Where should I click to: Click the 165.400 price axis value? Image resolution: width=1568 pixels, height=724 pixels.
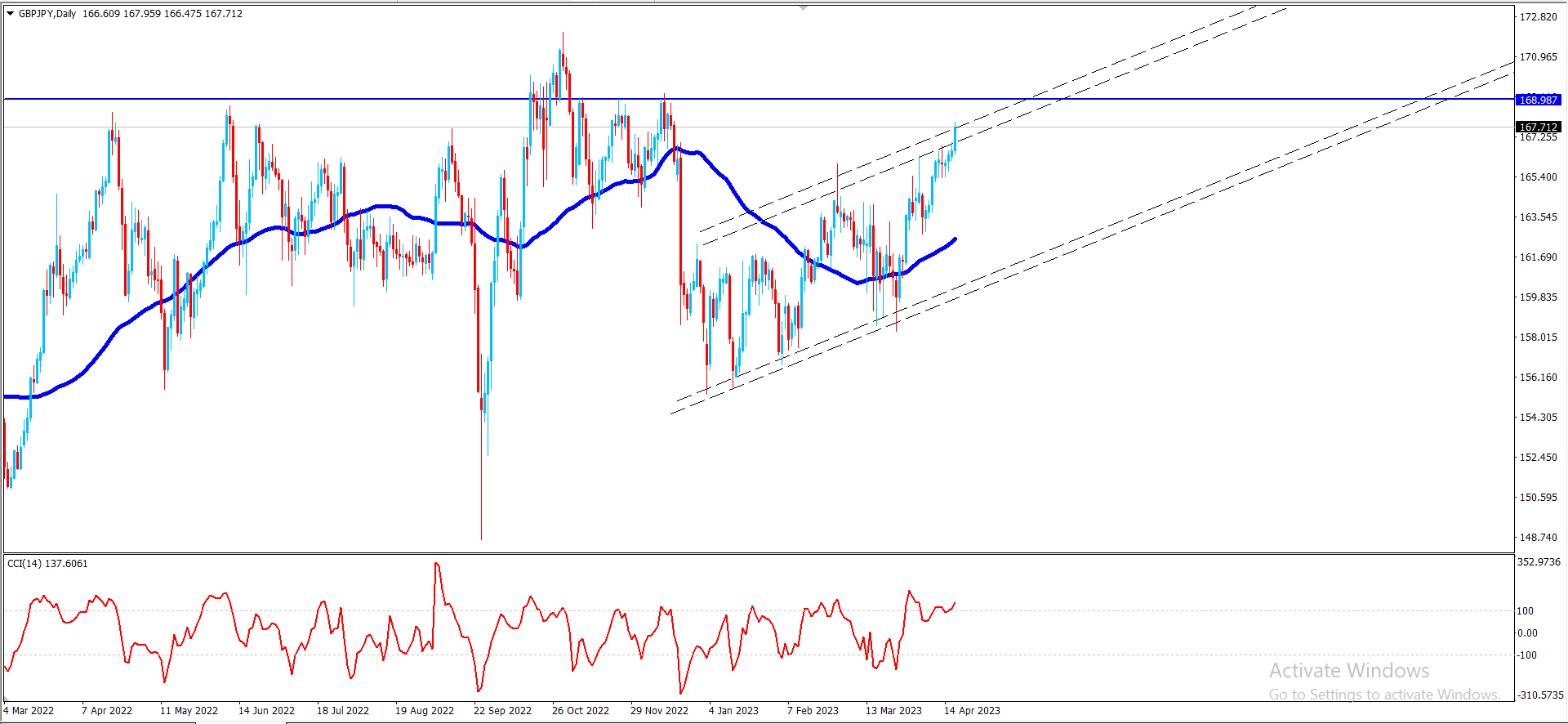[x=1538, y=177]
